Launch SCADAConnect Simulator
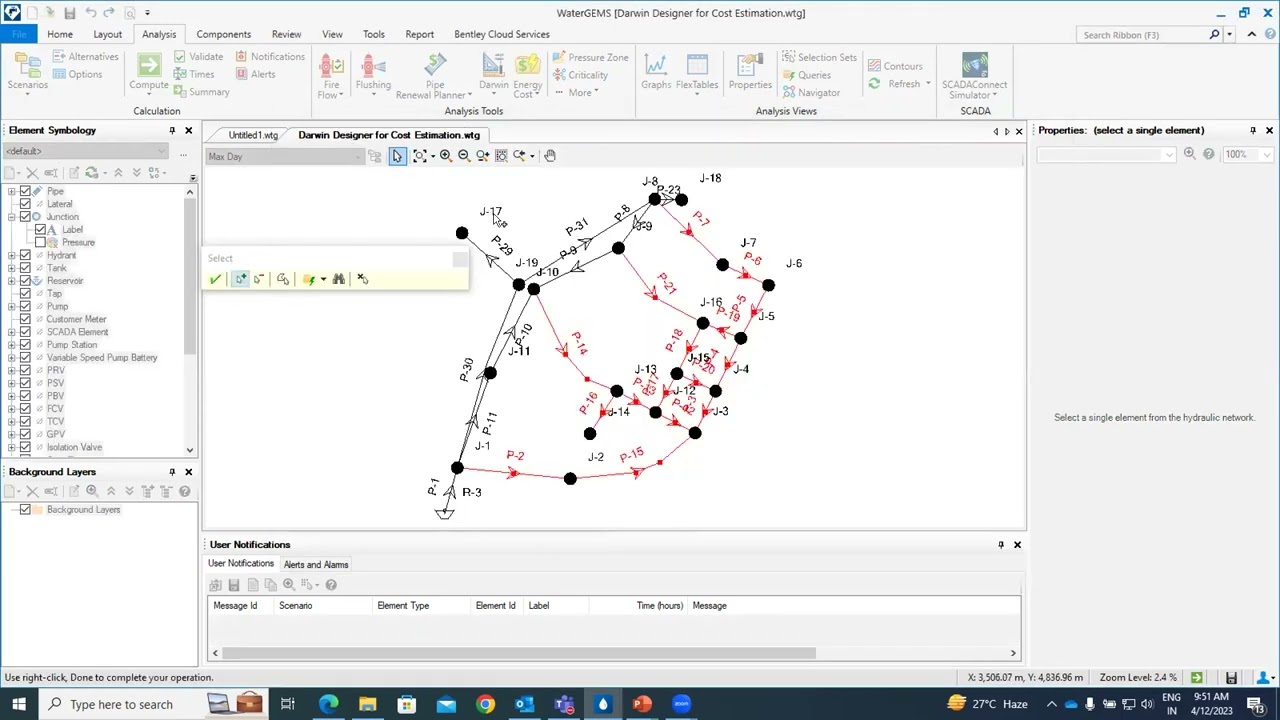The image size is (1280, 720). [975, 76]
